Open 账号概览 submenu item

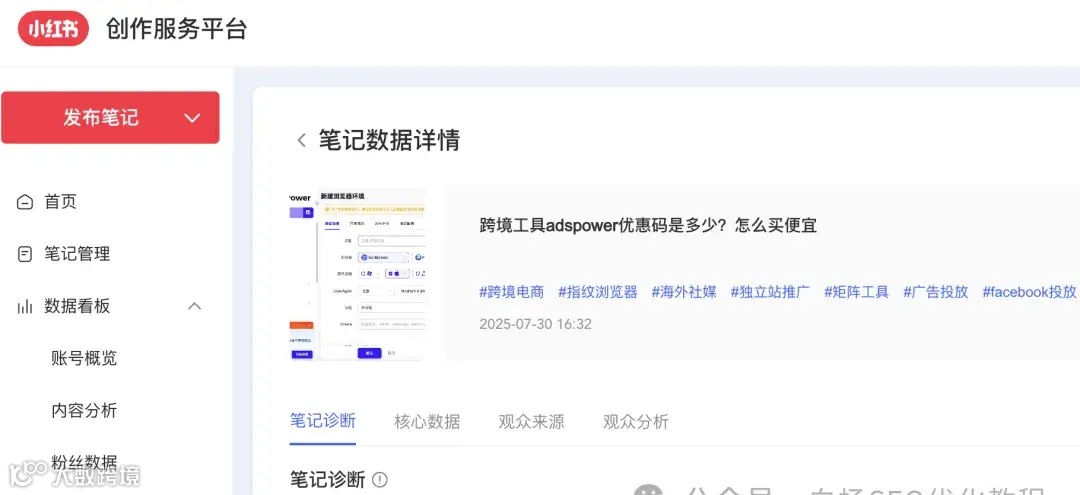point(84,358)
